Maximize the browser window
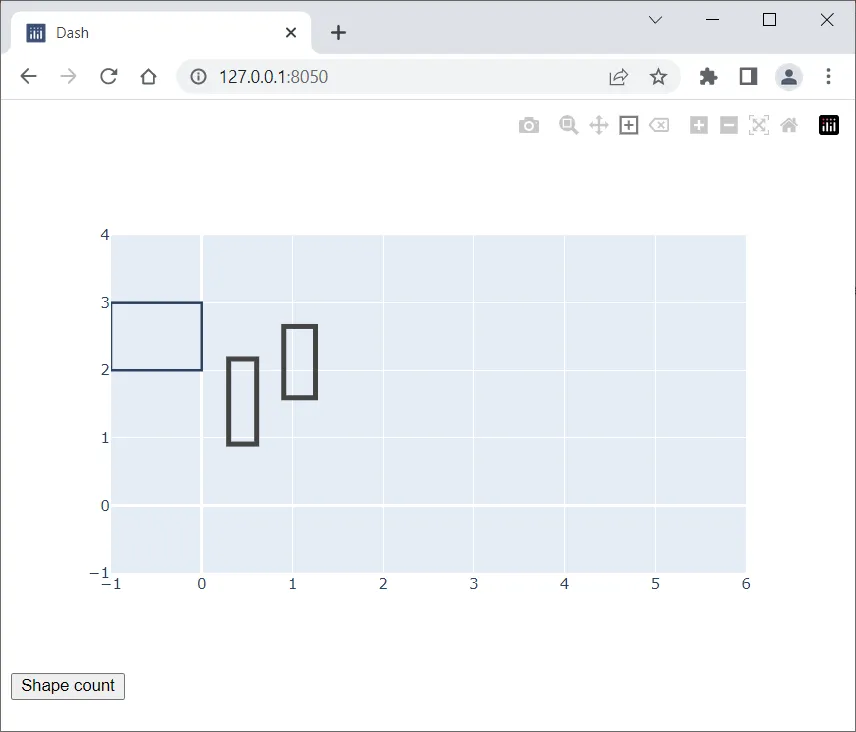This screenshot has width=856, height=732. [x=769, y=20]
